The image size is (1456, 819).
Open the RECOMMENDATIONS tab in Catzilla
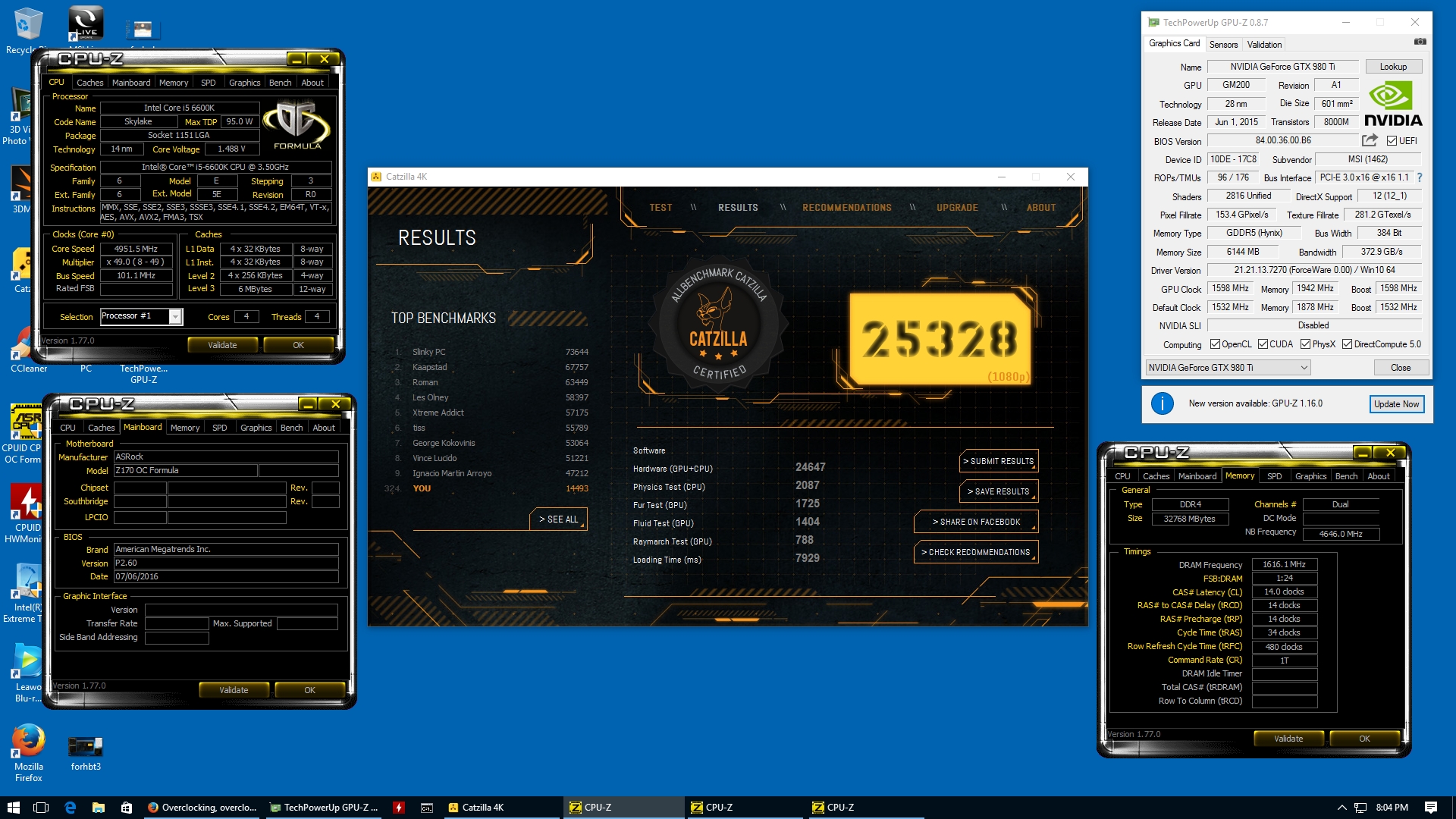846,208
